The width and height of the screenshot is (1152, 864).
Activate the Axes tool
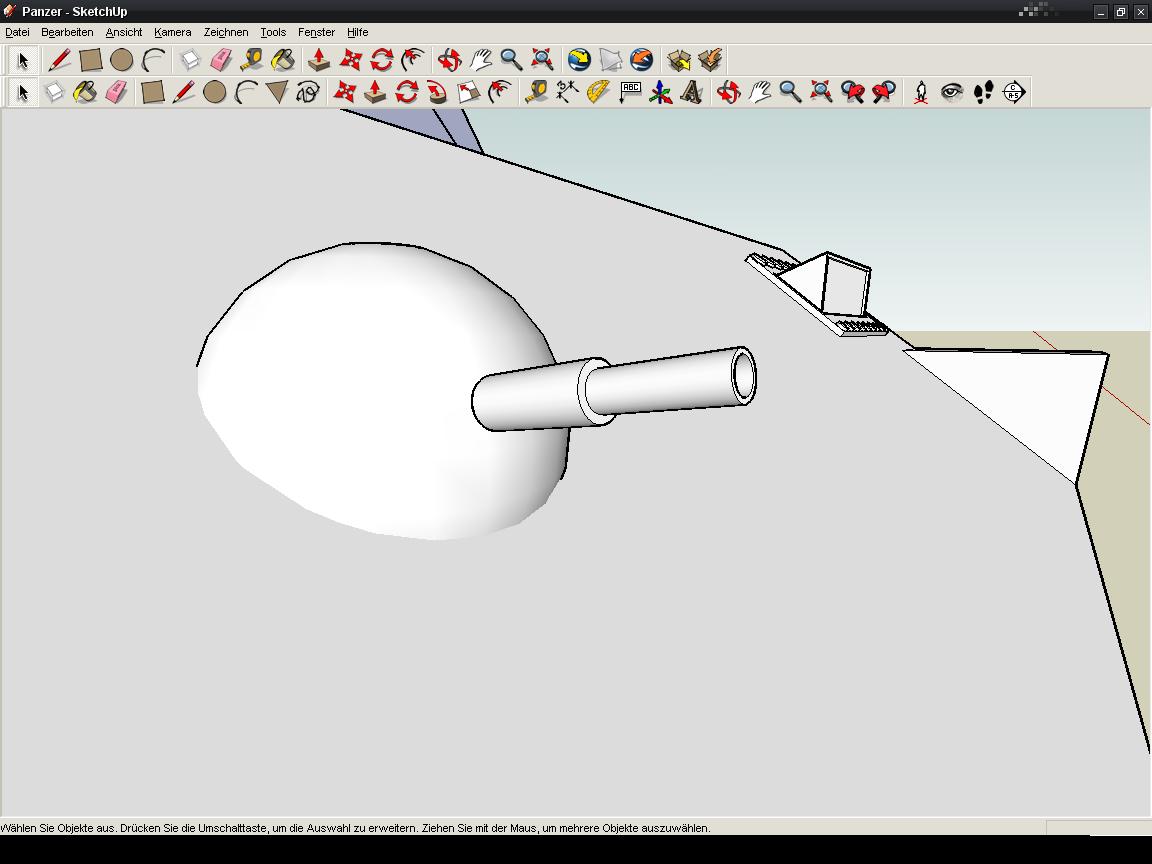pyautogui.click(x=660, y=93)
